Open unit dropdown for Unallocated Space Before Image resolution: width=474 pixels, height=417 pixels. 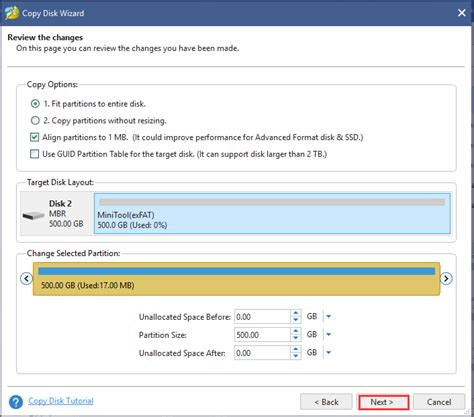pos(328,316)
